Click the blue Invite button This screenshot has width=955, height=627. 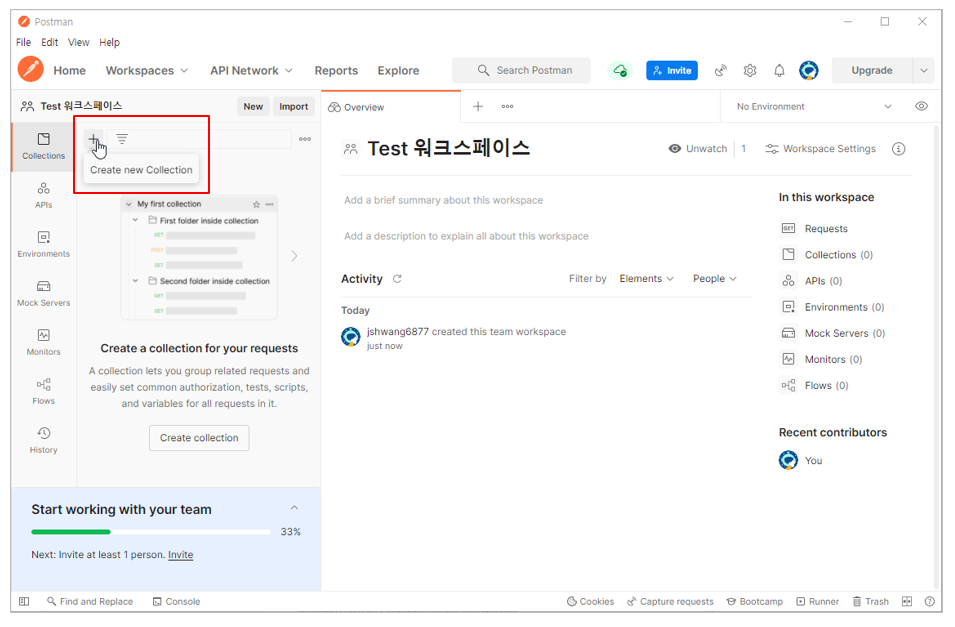point(672,71)
